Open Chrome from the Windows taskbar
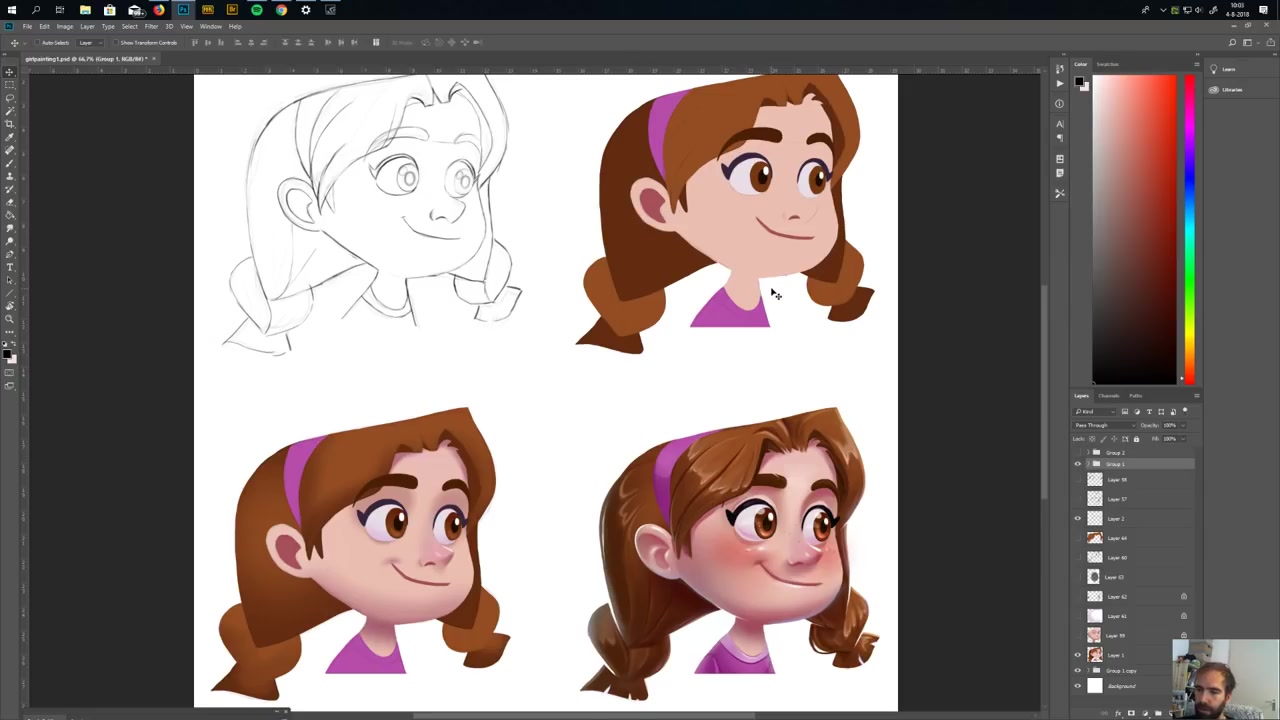 [281, 10]
